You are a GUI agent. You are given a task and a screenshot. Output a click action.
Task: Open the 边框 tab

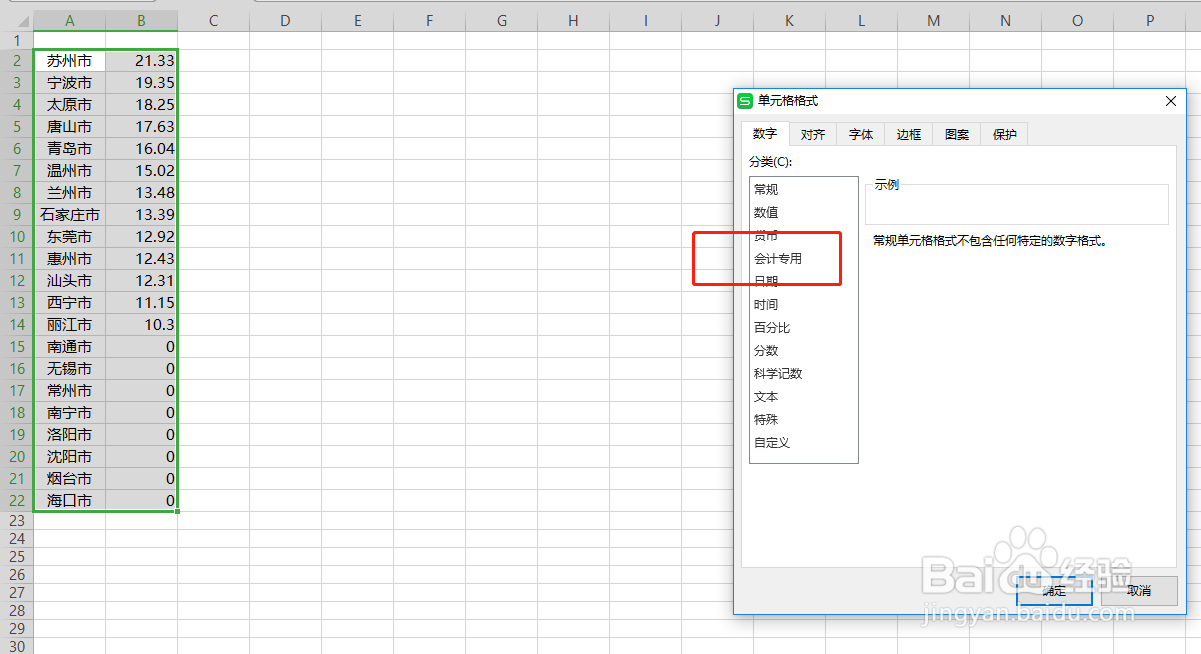pyautogui.click(x=909, y=134)
